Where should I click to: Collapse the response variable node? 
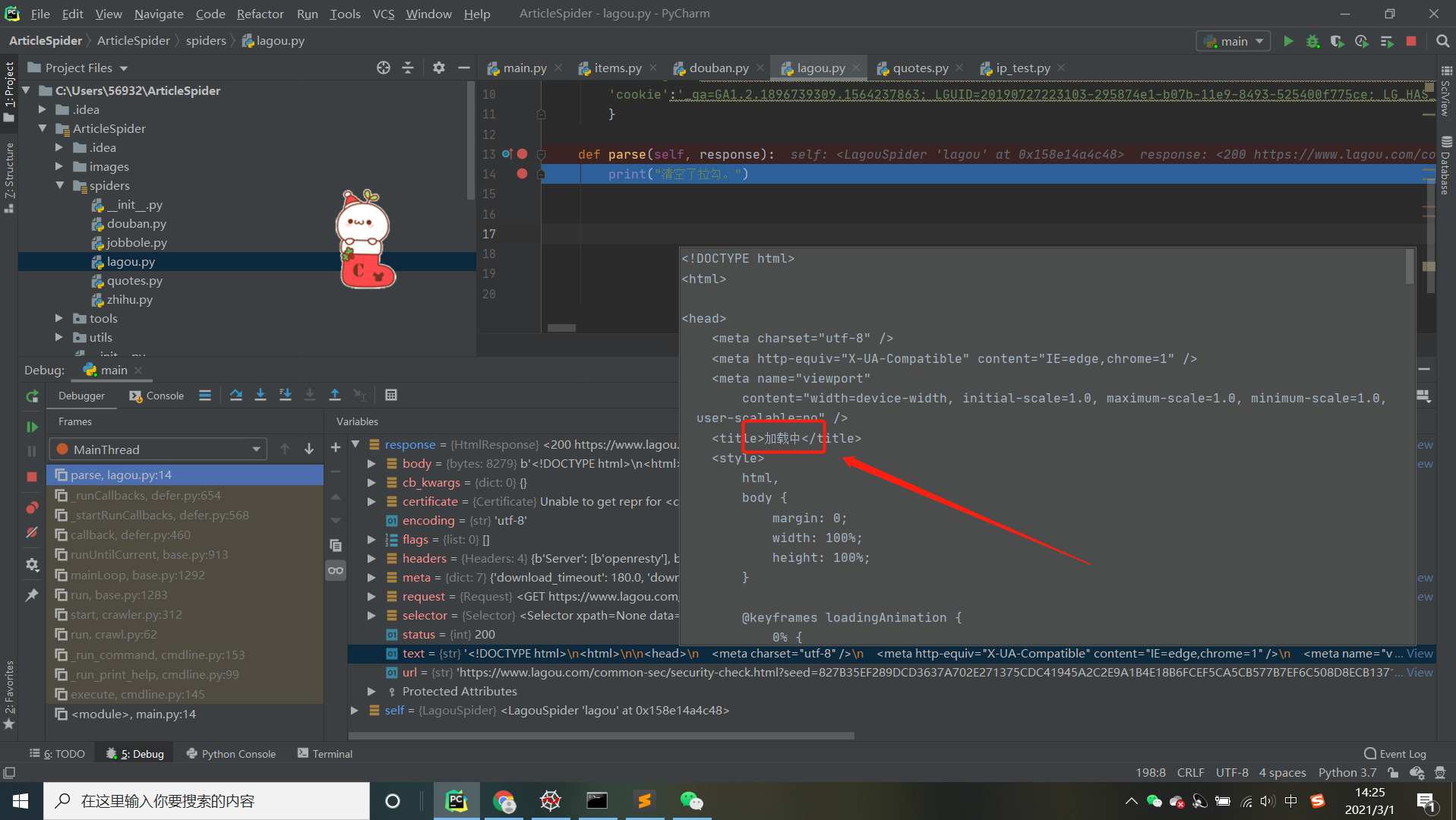point(355,444)
